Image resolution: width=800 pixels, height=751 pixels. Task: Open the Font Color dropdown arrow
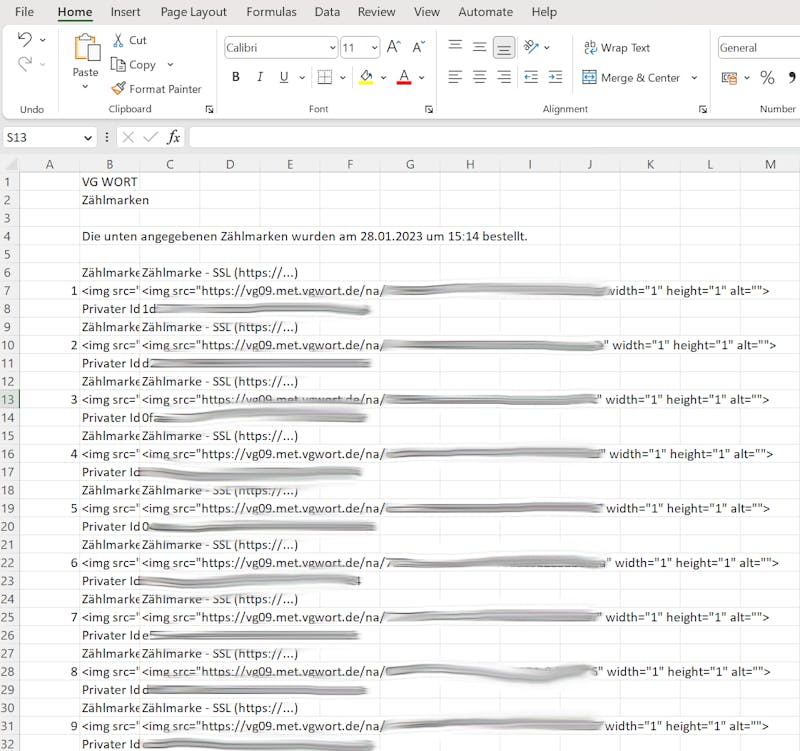[422, 78]
